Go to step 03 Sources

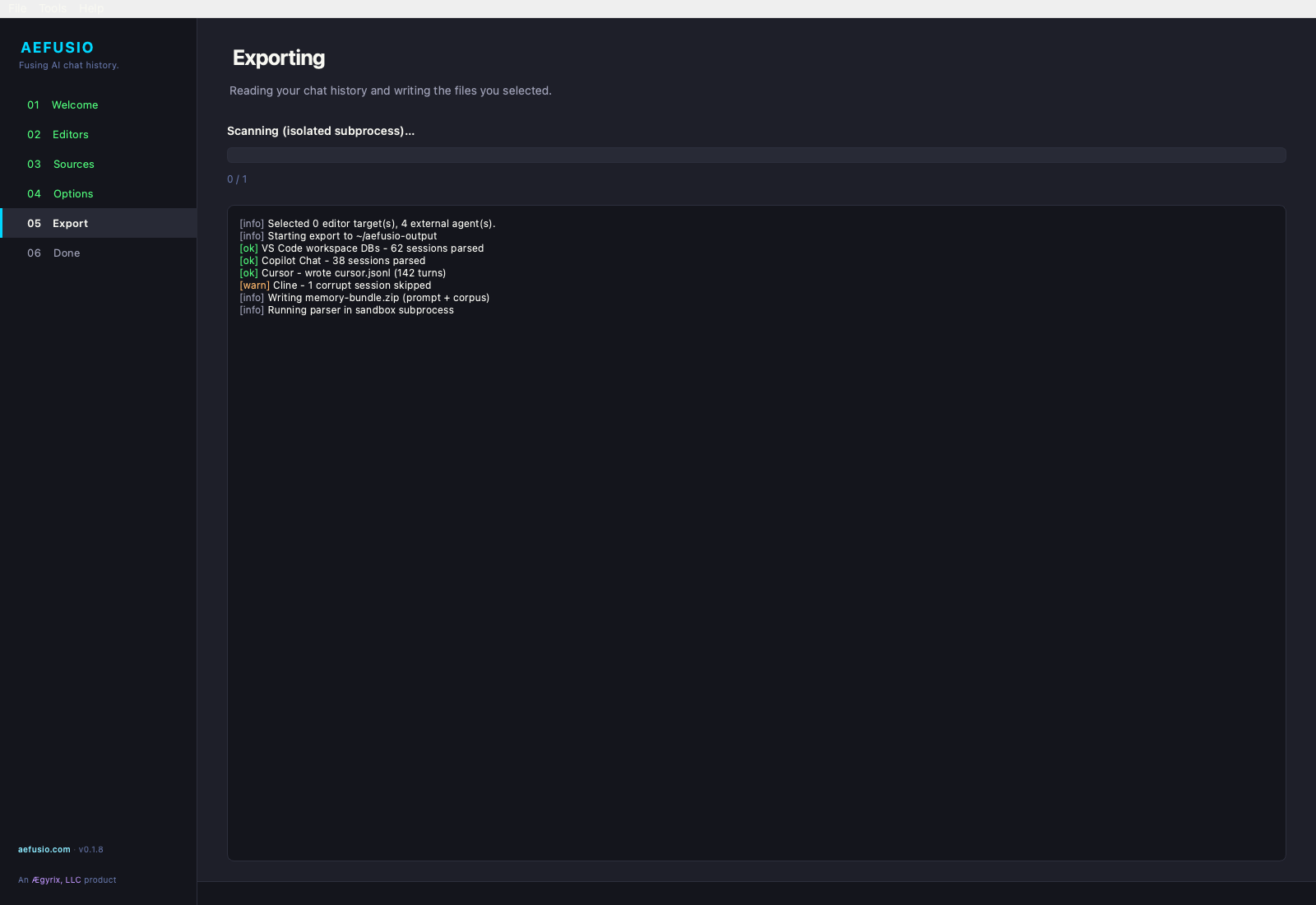73,164
